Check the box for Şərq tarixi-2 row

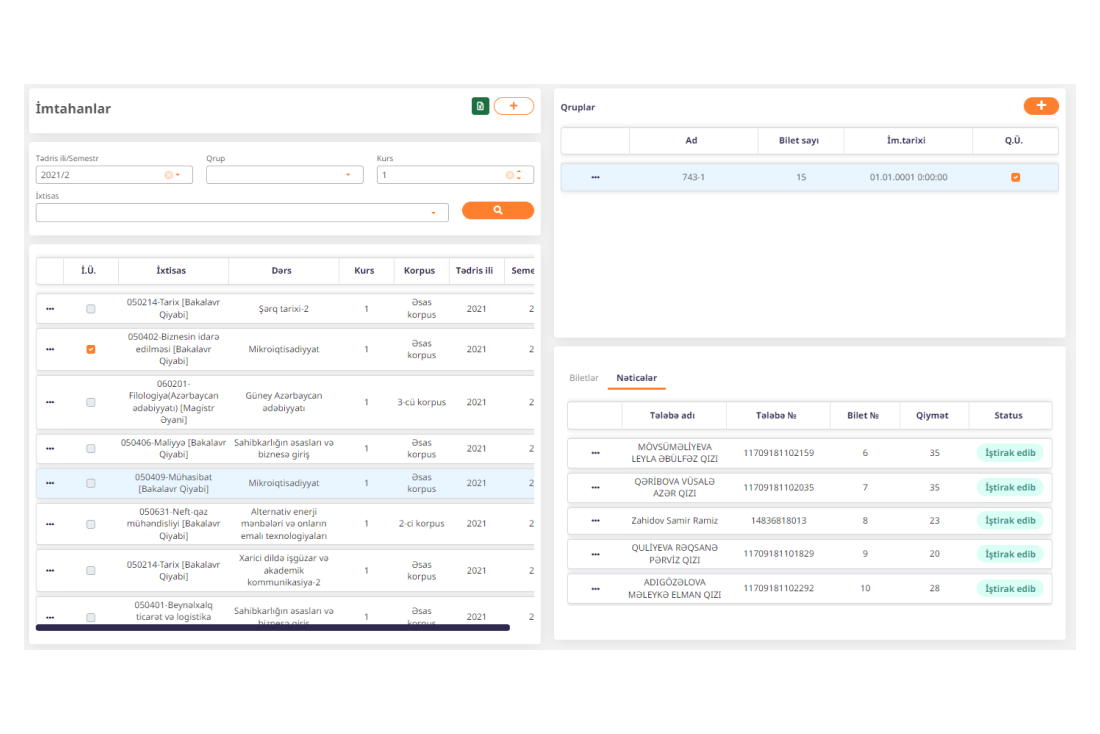(91, 309)
